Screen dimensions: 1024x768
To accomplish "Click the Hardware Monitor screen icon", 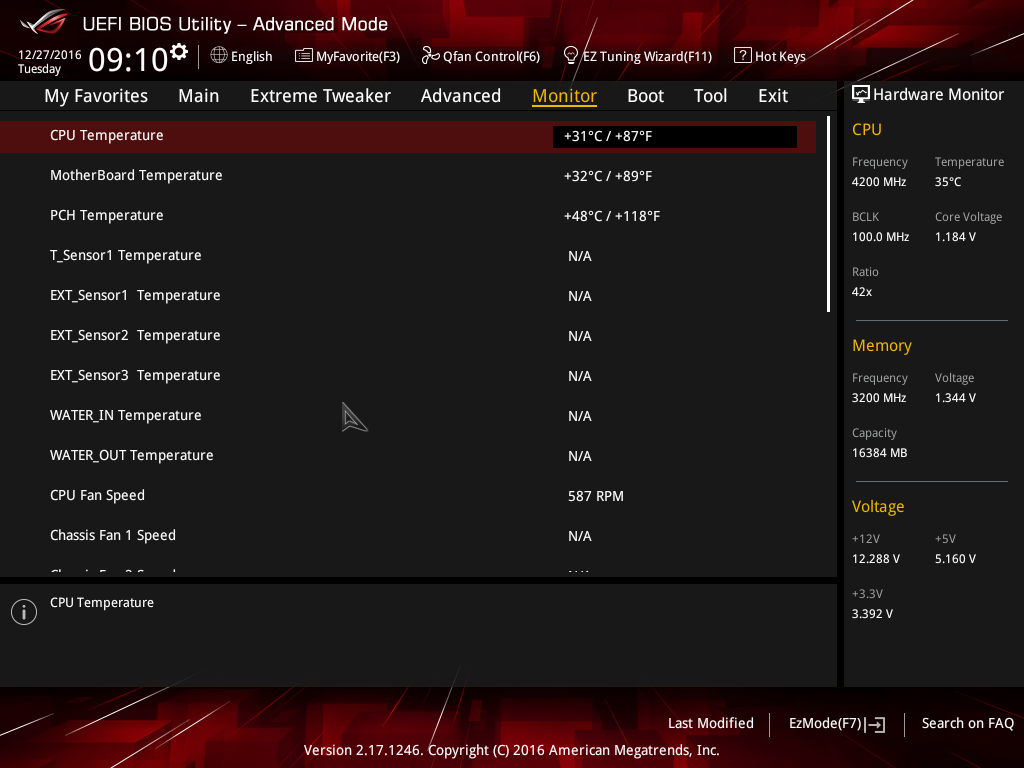I will tap(861, 95).
